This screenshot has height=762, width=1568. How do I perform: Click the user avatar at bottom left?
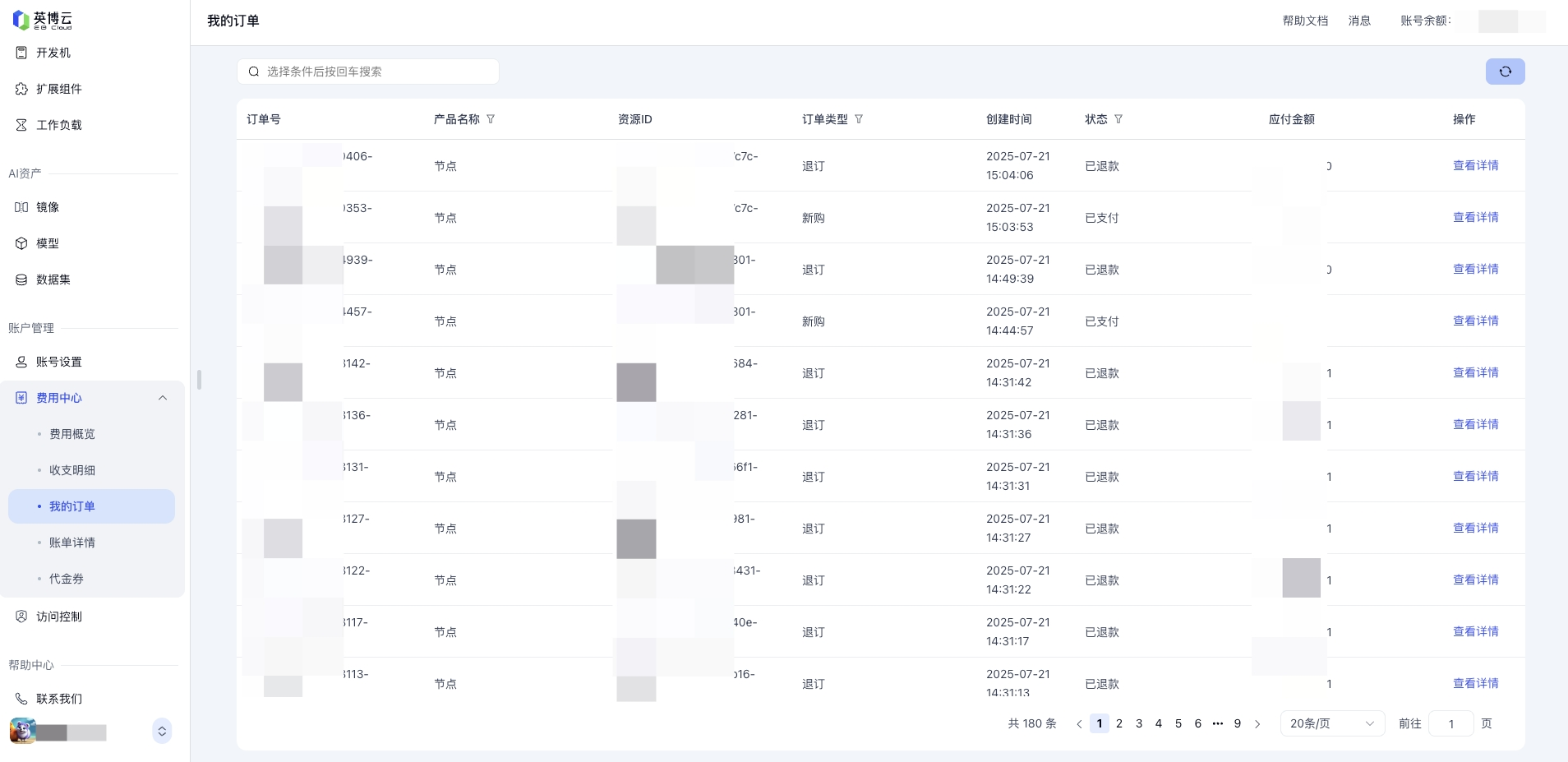pyautogui.click(x=22, y=731)
